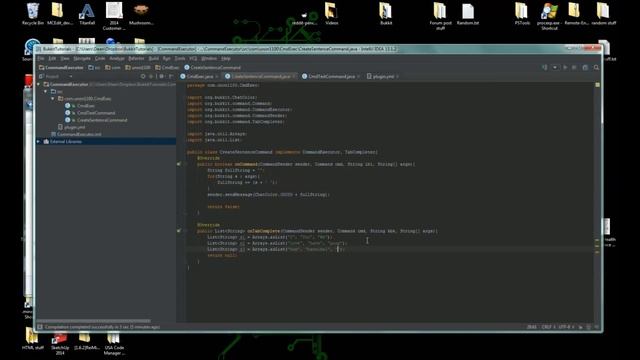Open the Refactor menu
Image resolution: width=640 pixels, height=360 pixels.
pos(136,58)
